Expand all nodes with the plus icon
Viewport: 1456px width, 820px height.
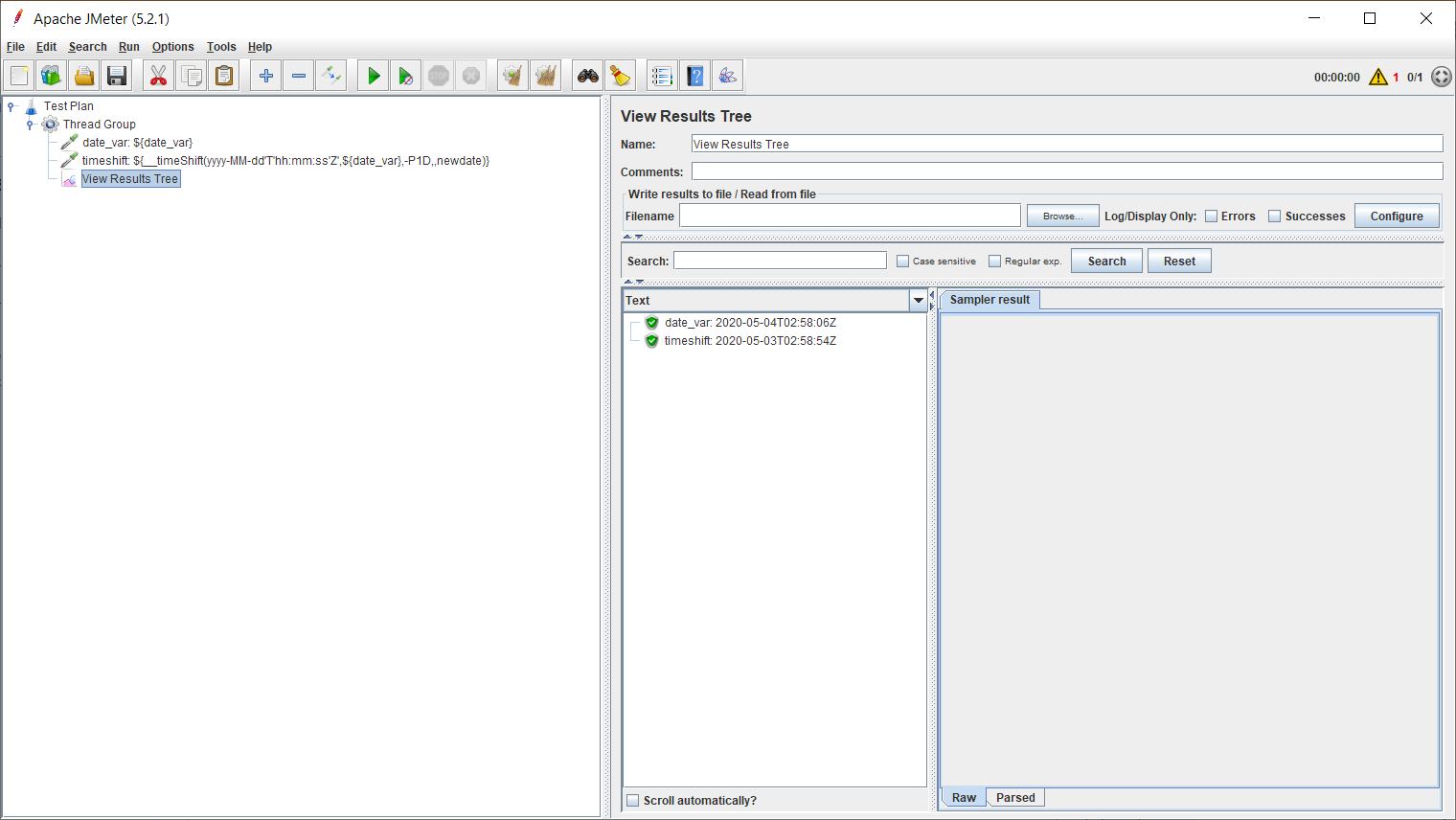(266, 76)
